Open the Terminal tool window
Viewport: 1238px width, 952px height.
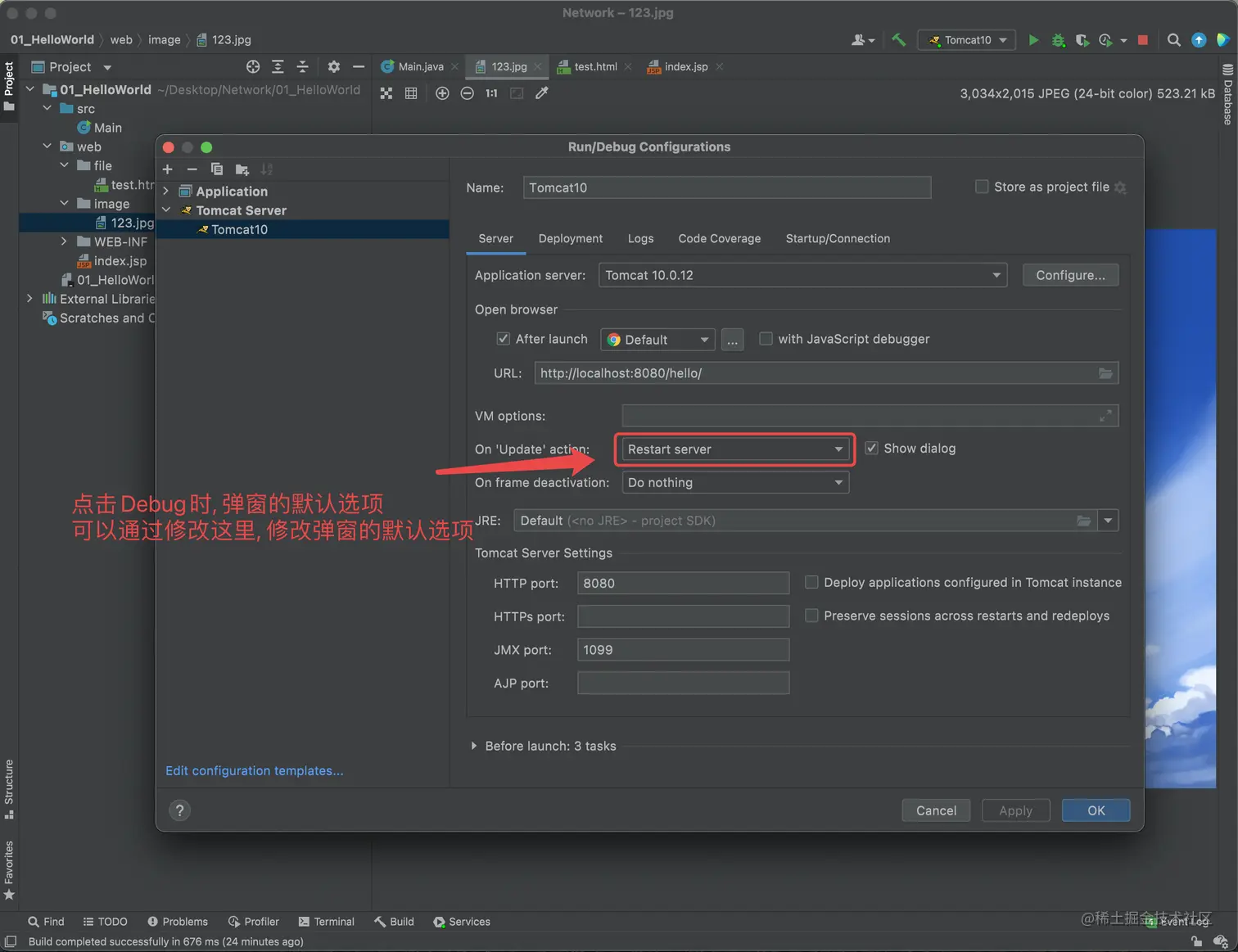327,922
